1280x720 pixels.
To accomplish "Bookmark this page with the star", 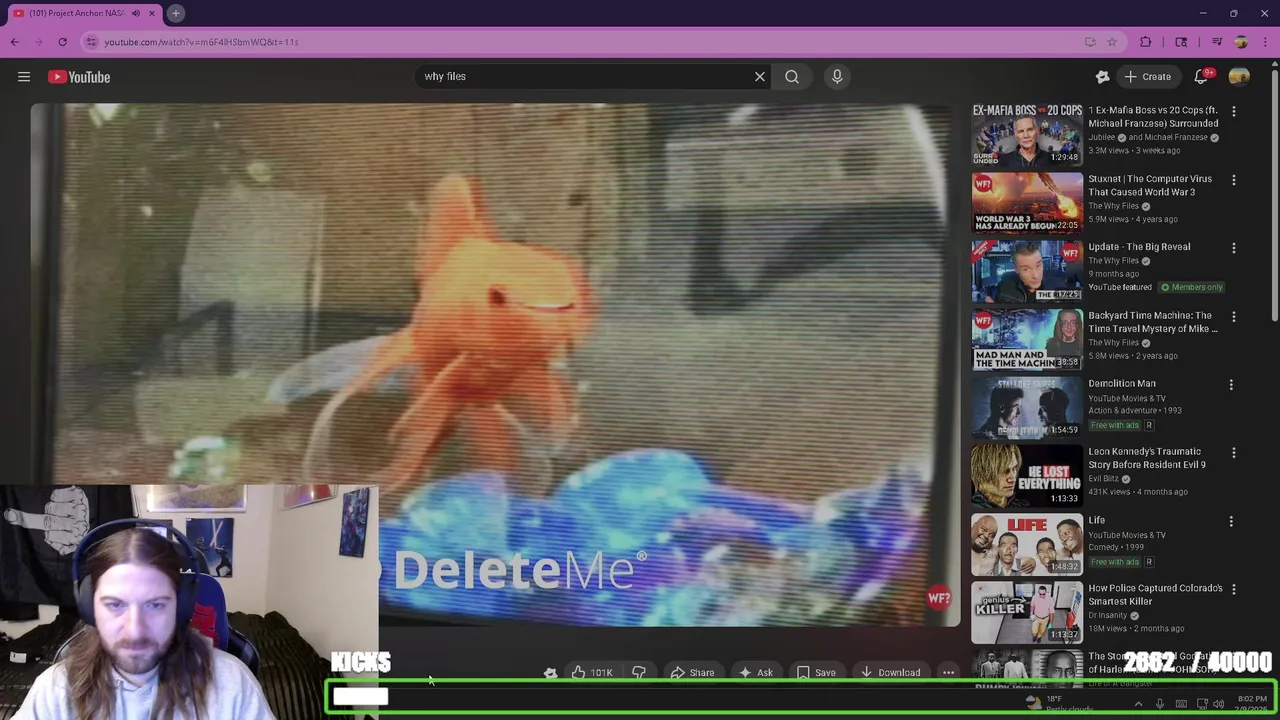I will [1111, 42].
